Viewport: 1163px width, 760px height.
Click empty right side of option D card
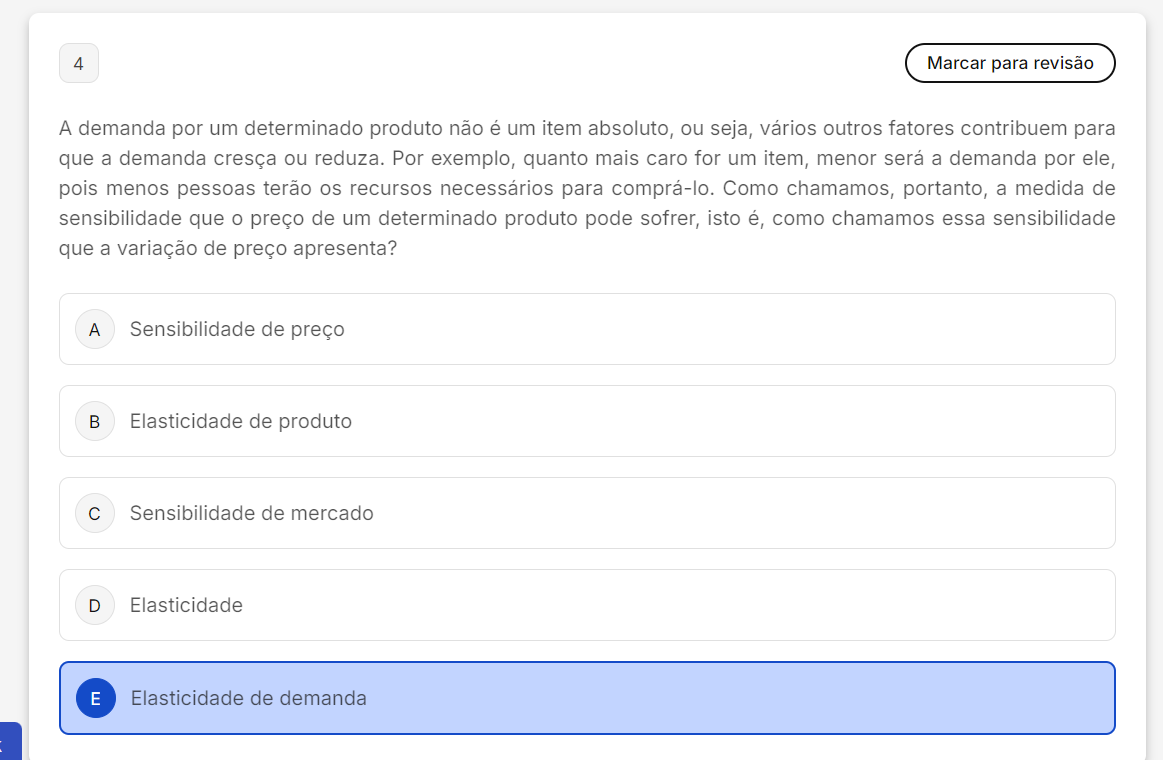[x=800, y=605]
